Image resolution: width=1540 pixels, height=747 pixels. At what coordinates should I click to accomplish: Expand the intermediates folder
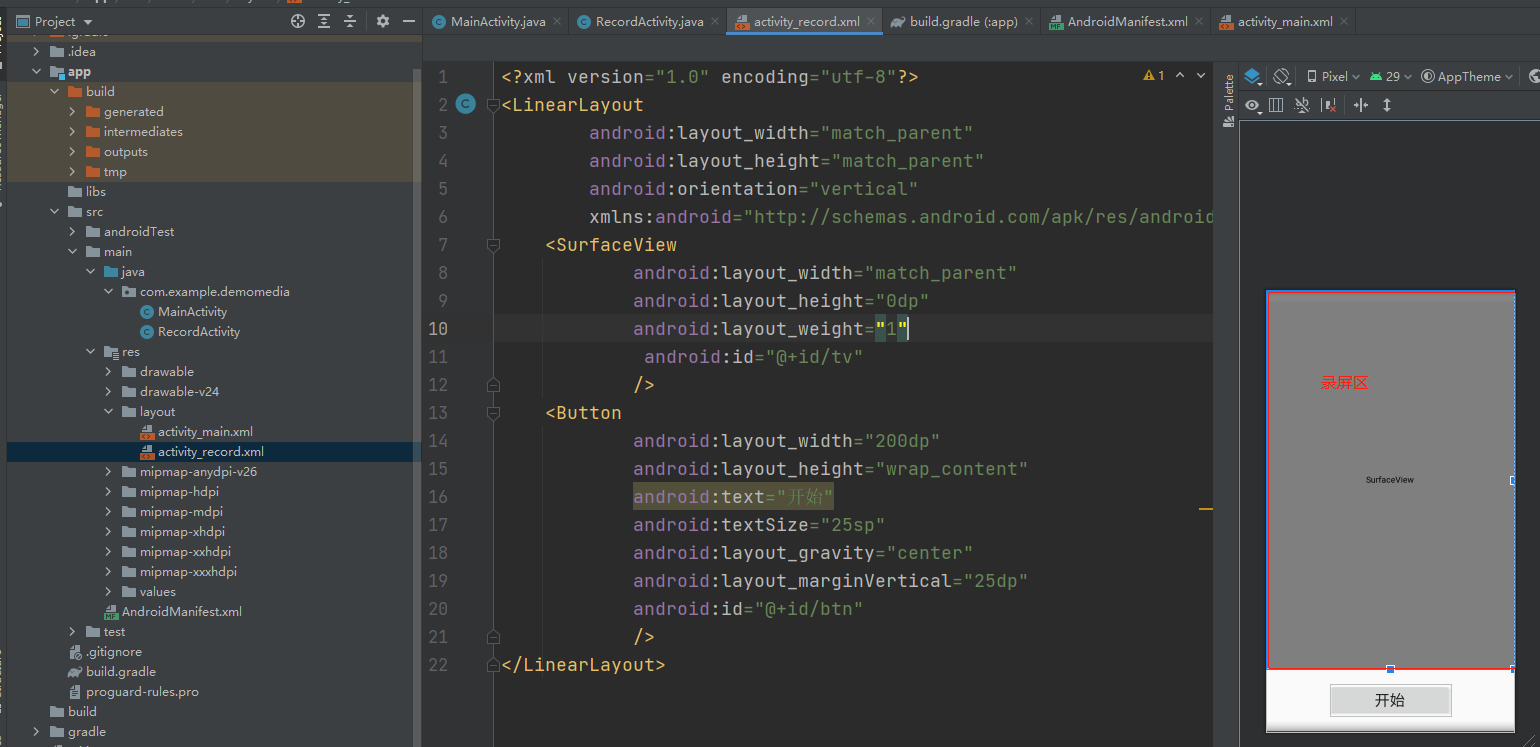click(x=72, y=132)
